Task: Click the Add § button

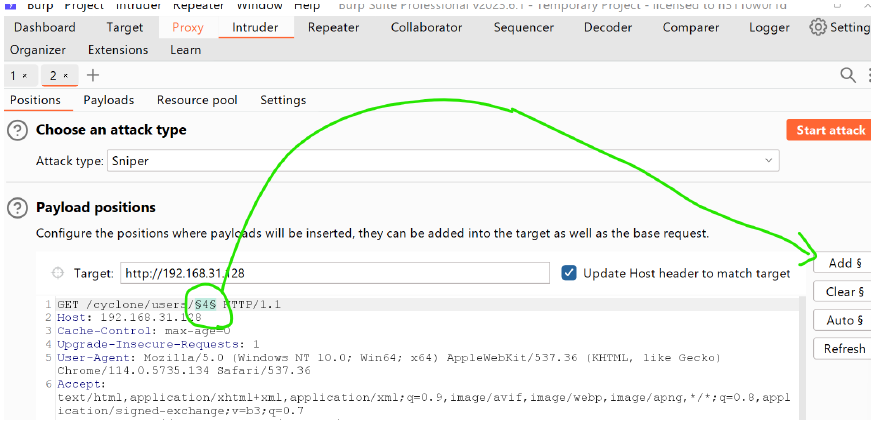Action: pos(844,263)
